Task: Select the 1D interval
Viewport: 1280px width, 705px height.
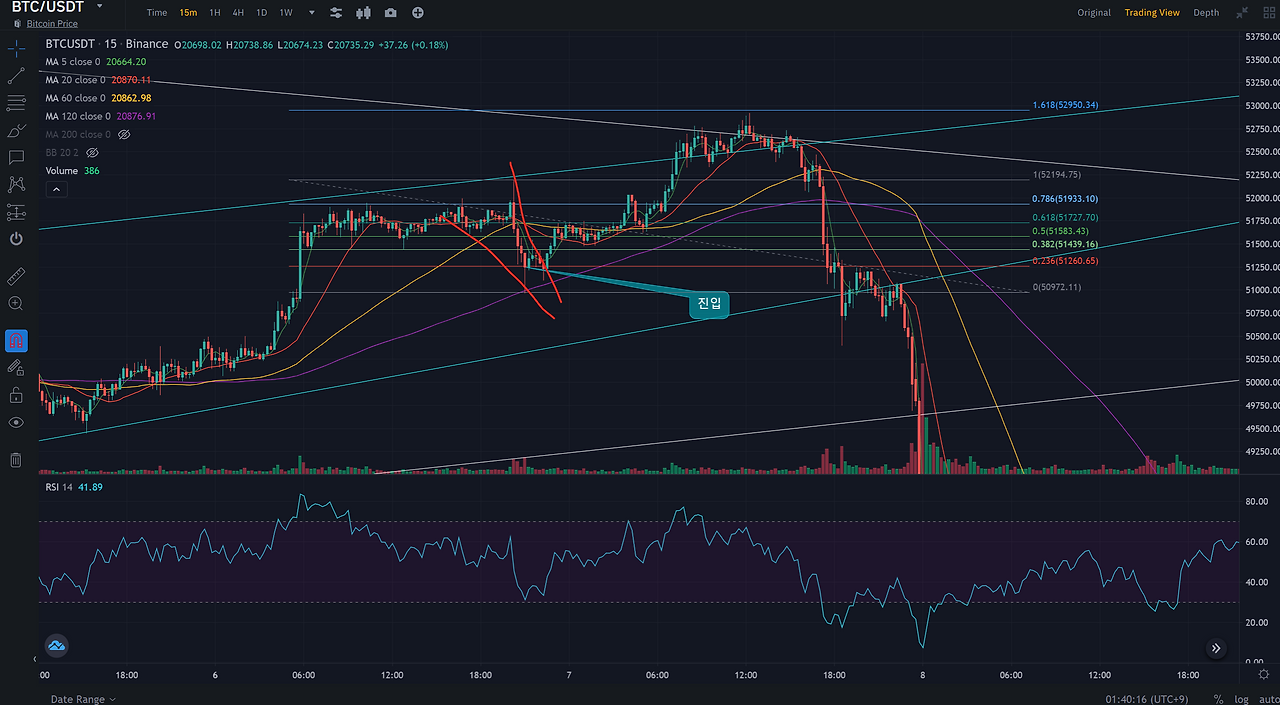Action: [x=261, y=13]
